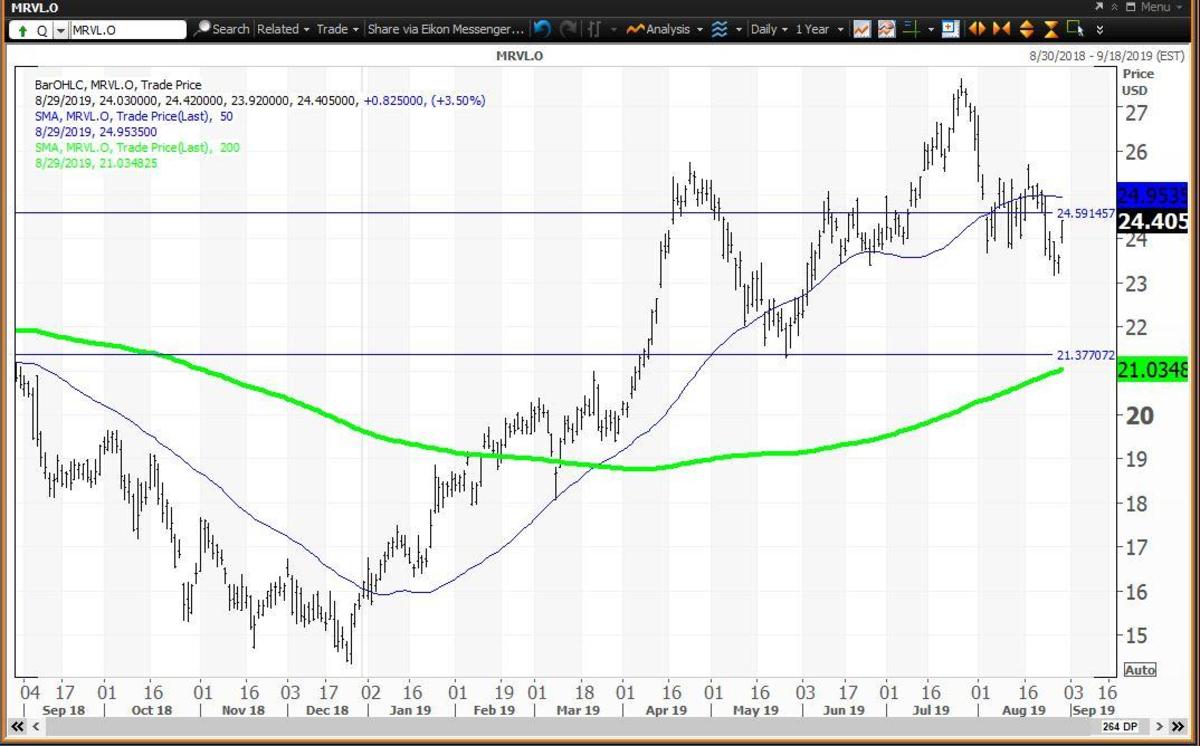Click the Search button
The height and width of the screenshot is (746, 1200).
click(222, 29)
